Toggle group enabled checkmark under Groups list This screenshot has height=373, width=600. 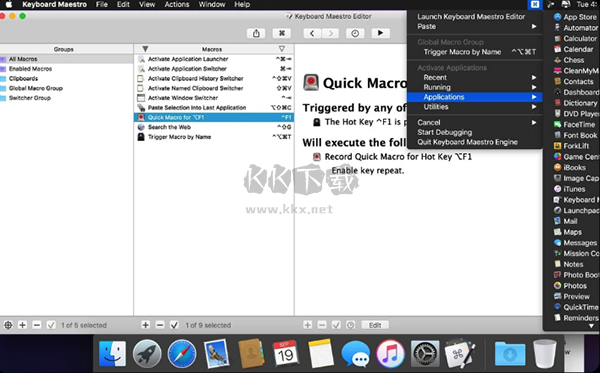click(x=51, y=325)
